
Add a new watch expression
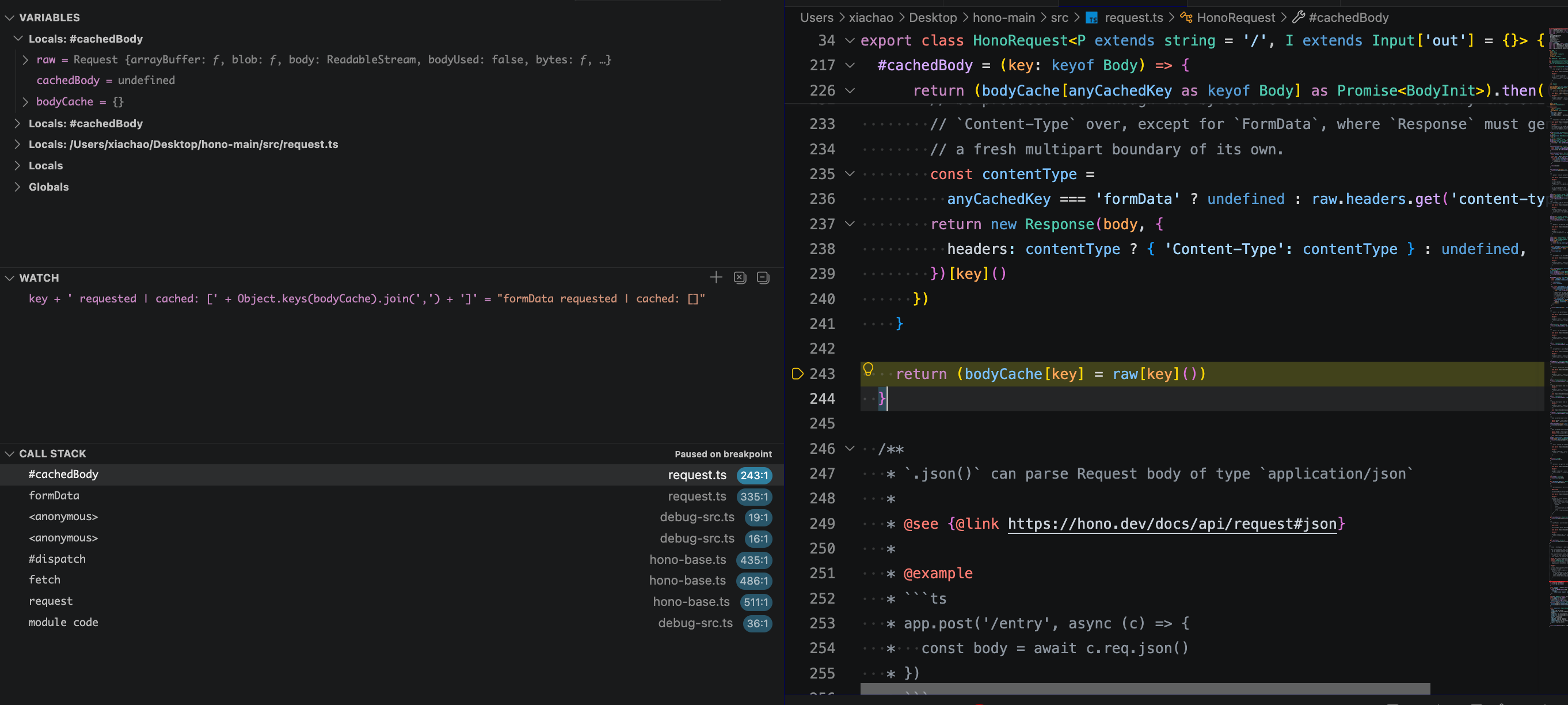(716, 278)
